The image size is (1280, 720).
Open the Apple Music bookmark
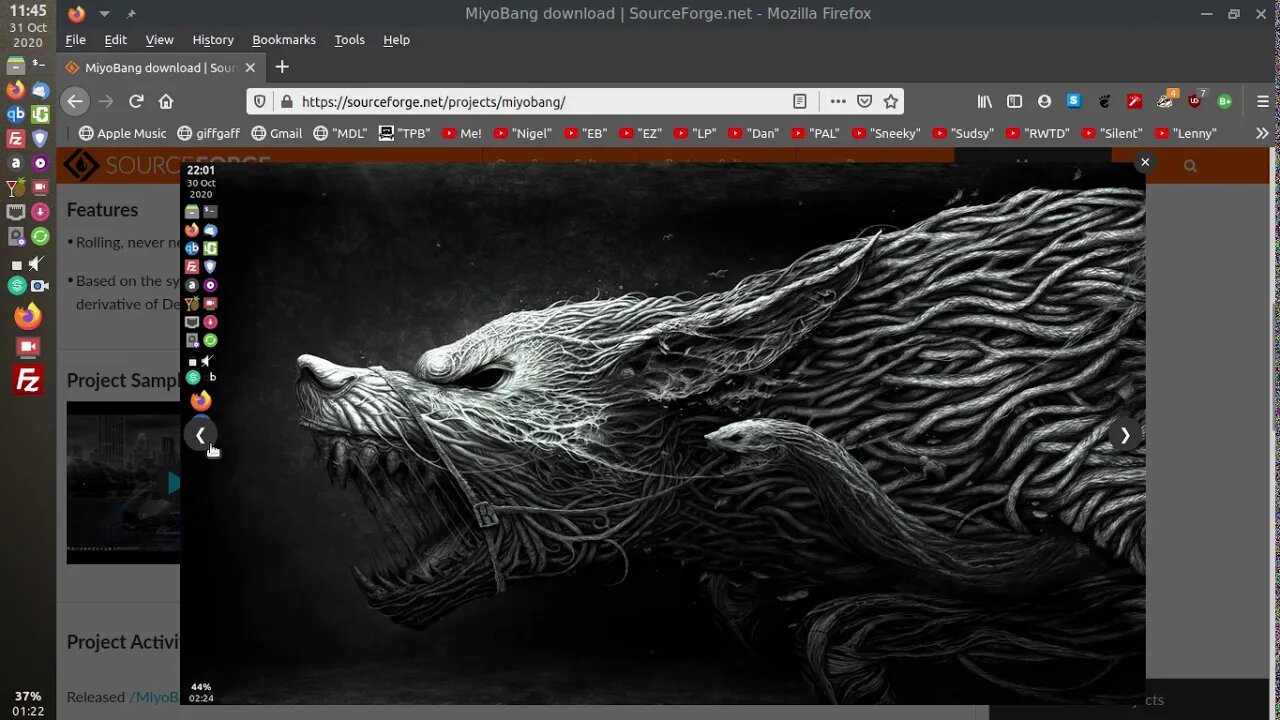pyautogui.click(x=123, y=133)
